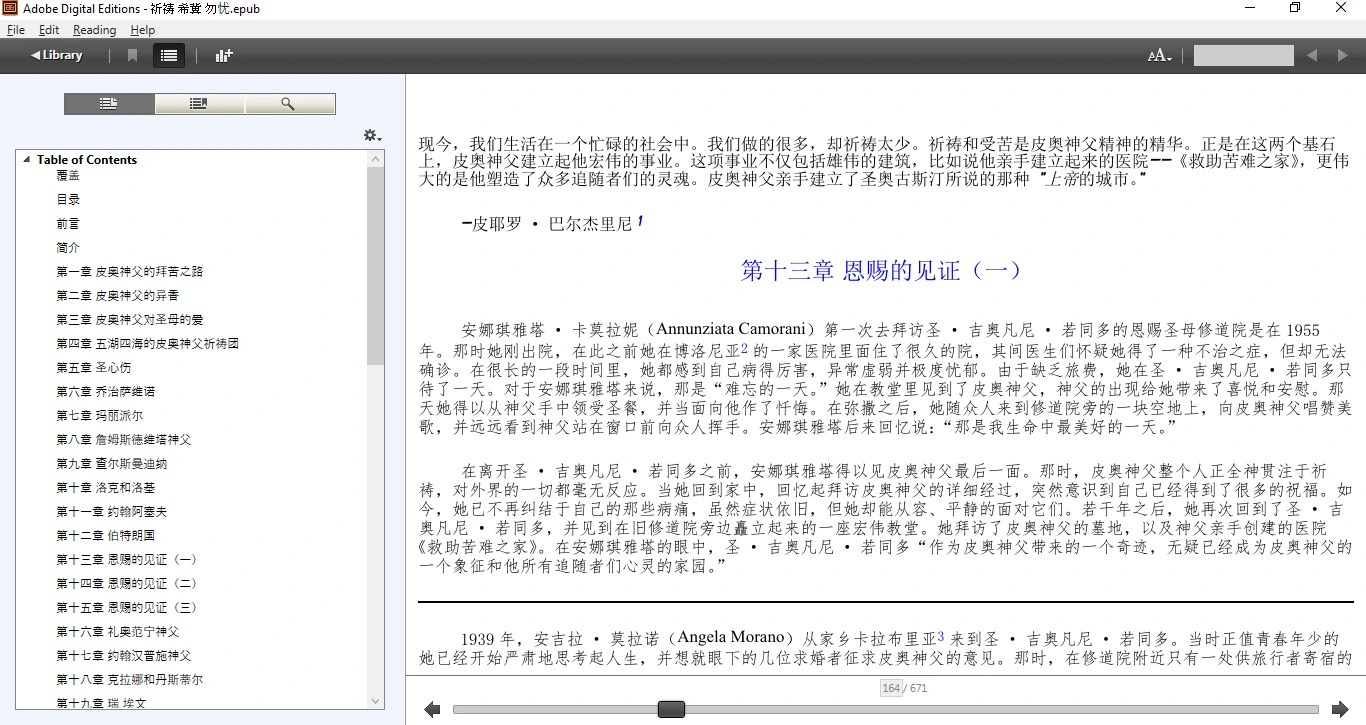Follow footnote link 2 after 博洛尼亚

[x=744, y=349]
